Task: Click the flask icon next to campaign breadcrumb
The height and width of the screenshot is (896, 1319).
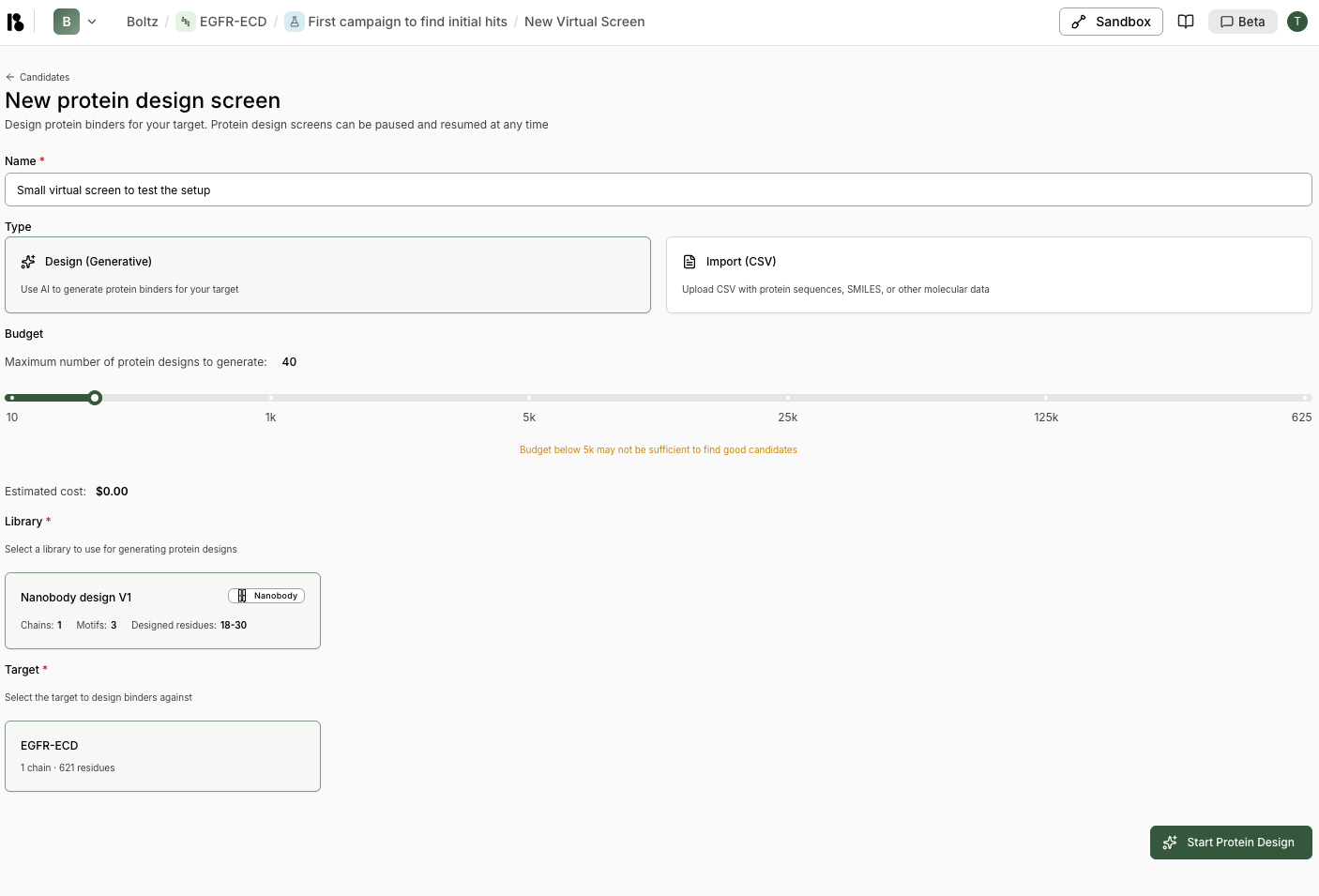Action: point(295,21)
